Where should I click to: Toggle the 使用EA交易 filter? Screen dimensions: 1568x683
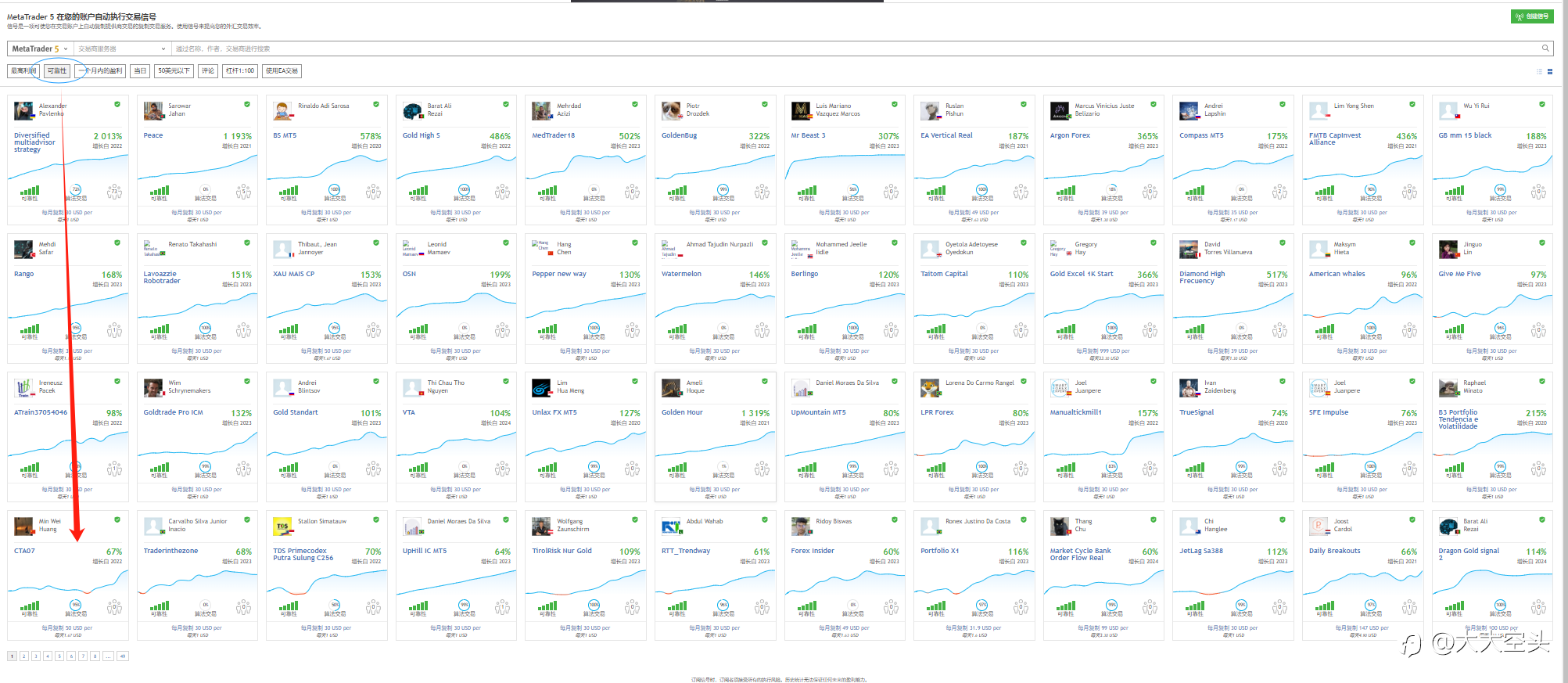pos(282,70)
